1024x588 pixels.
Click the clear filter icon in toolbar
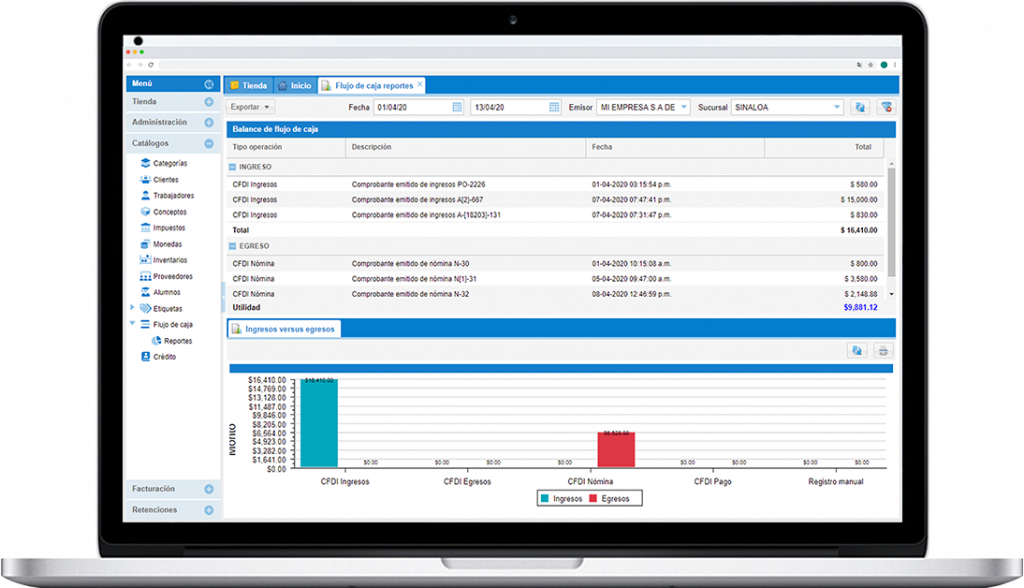[x=885, y=107]
